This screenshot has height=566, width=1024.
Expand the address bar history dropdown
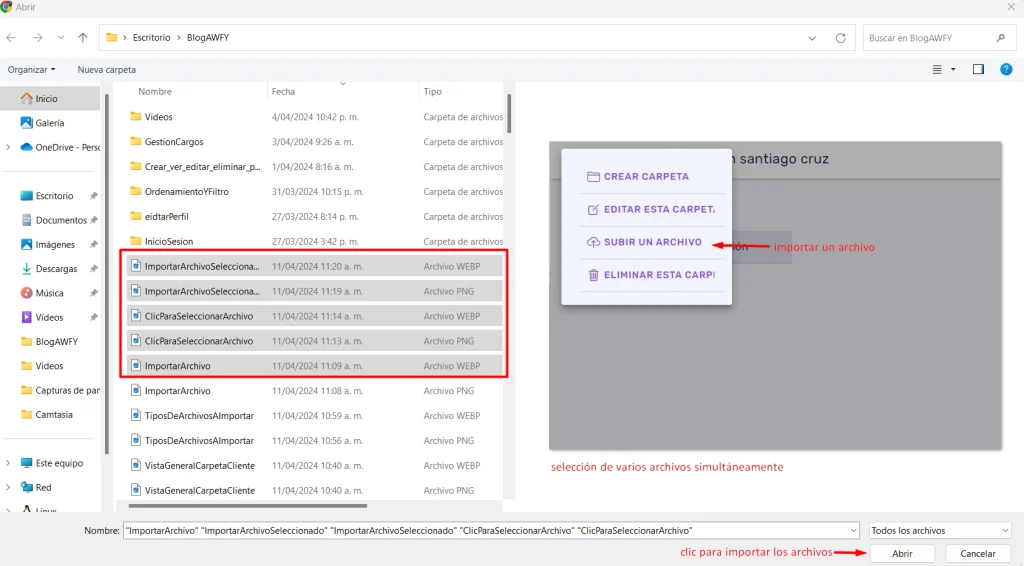pyautogui.click(x=812, y=38)
